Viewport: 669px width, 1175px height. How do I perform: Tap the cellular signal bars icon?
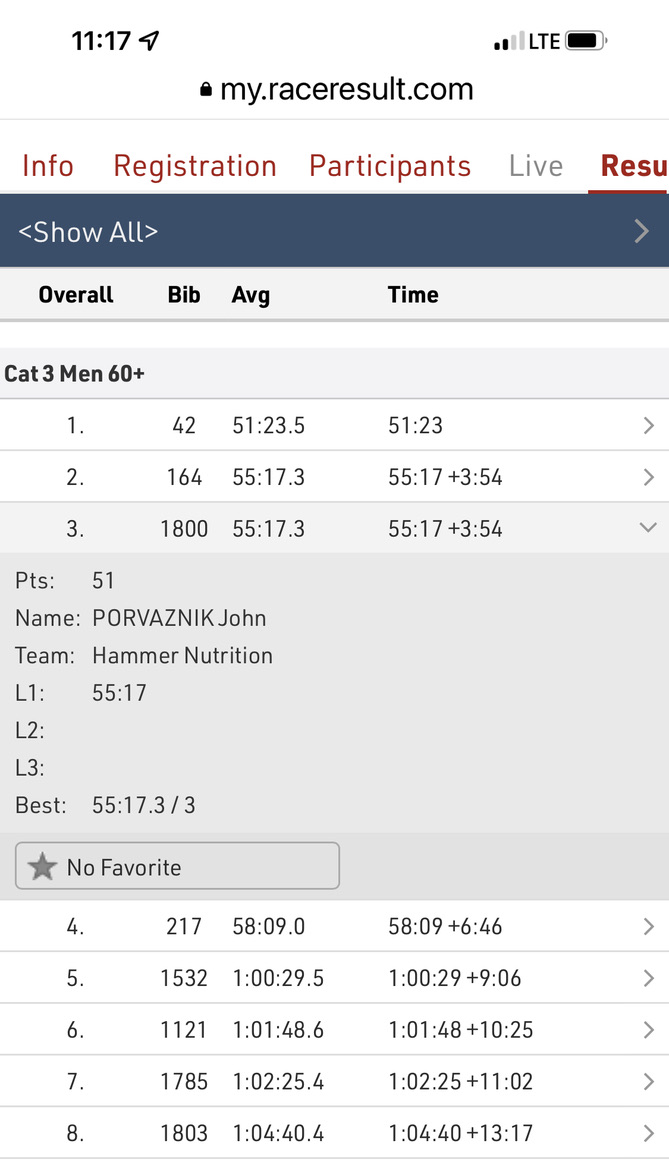click(x=509, y=42)
